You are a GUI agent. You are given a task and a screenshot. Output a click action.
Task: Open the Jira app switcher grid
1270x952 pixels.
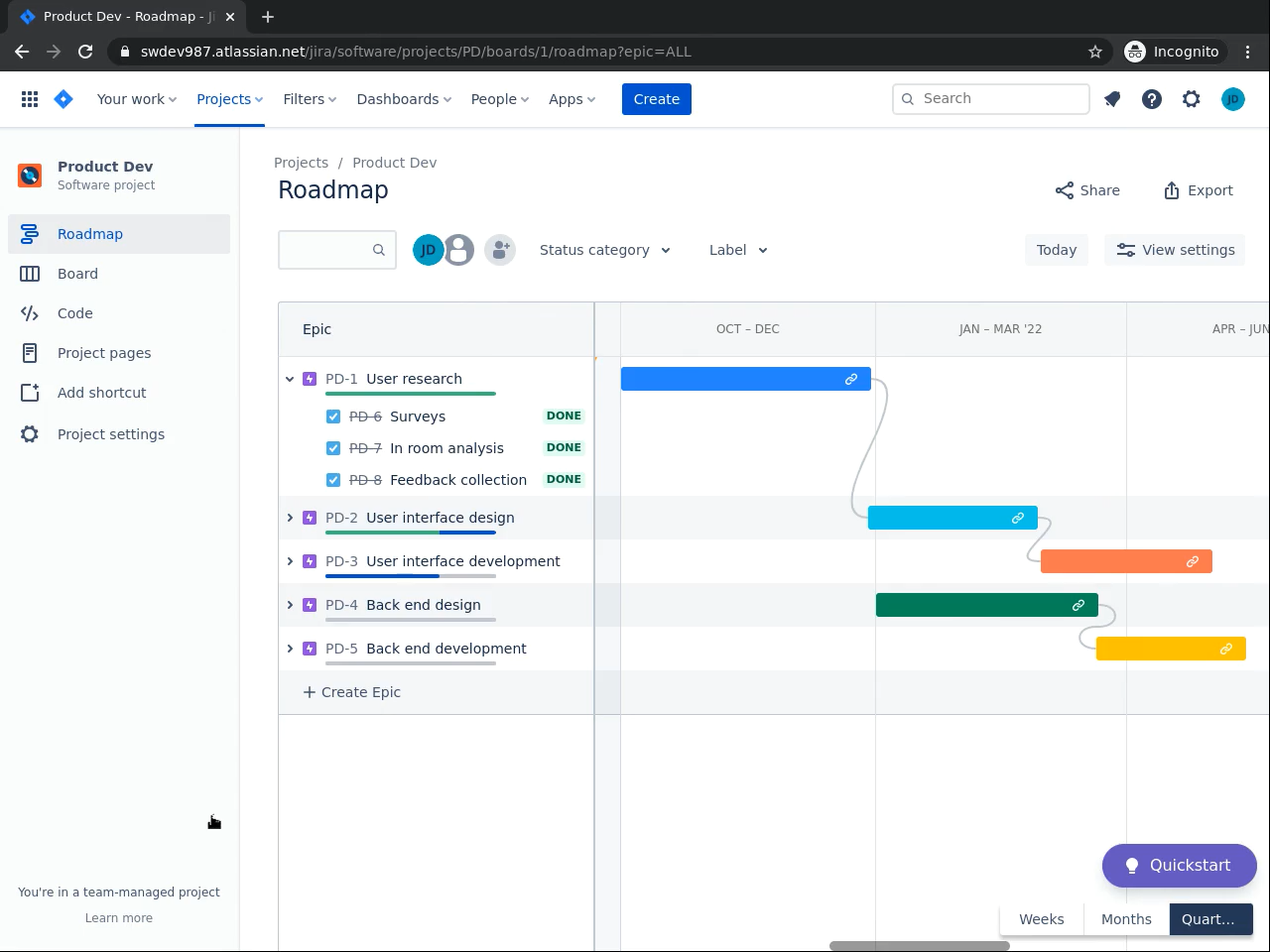30,99
